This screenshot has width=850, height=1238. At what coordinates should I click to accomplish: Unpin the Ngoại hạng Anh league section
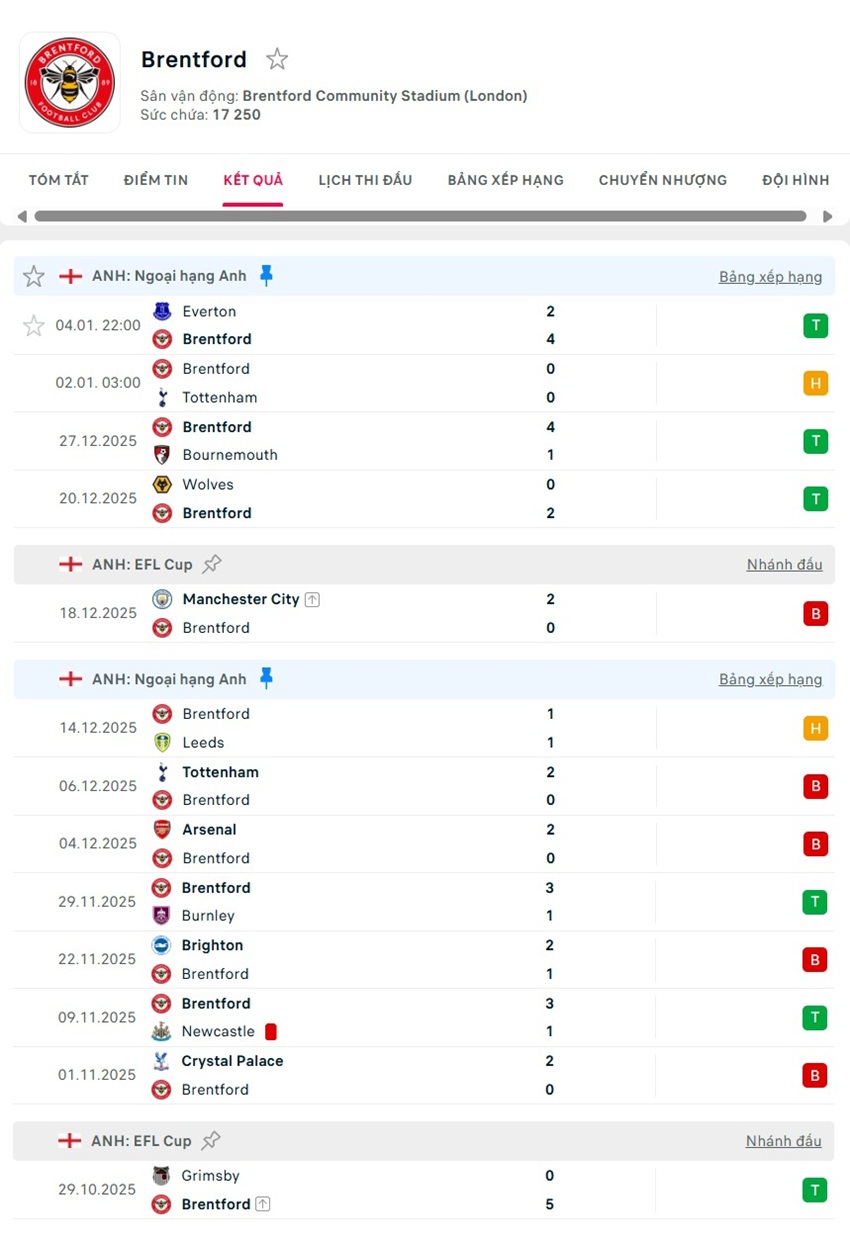pos(263,275)
